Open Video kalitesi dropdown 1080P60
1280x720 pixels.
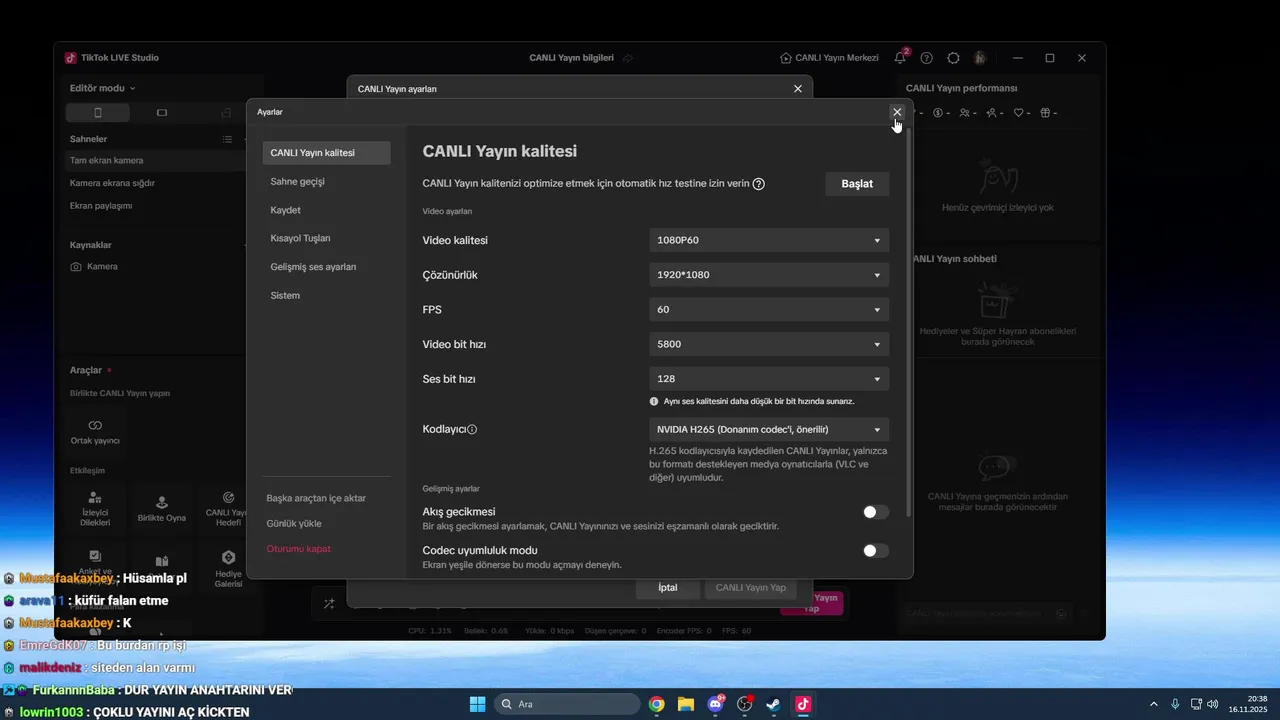[769, 240]
